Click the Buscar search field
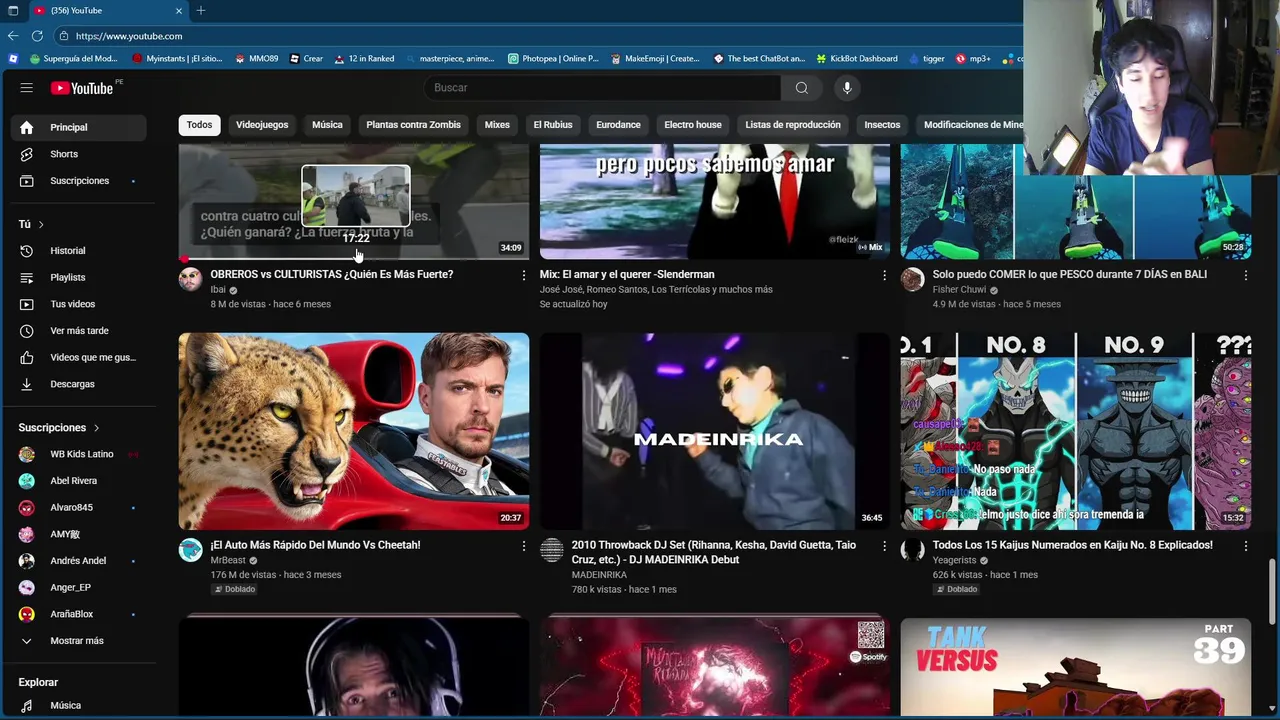The height and width of the screenshot is (720, 1280). pos(602,88)
